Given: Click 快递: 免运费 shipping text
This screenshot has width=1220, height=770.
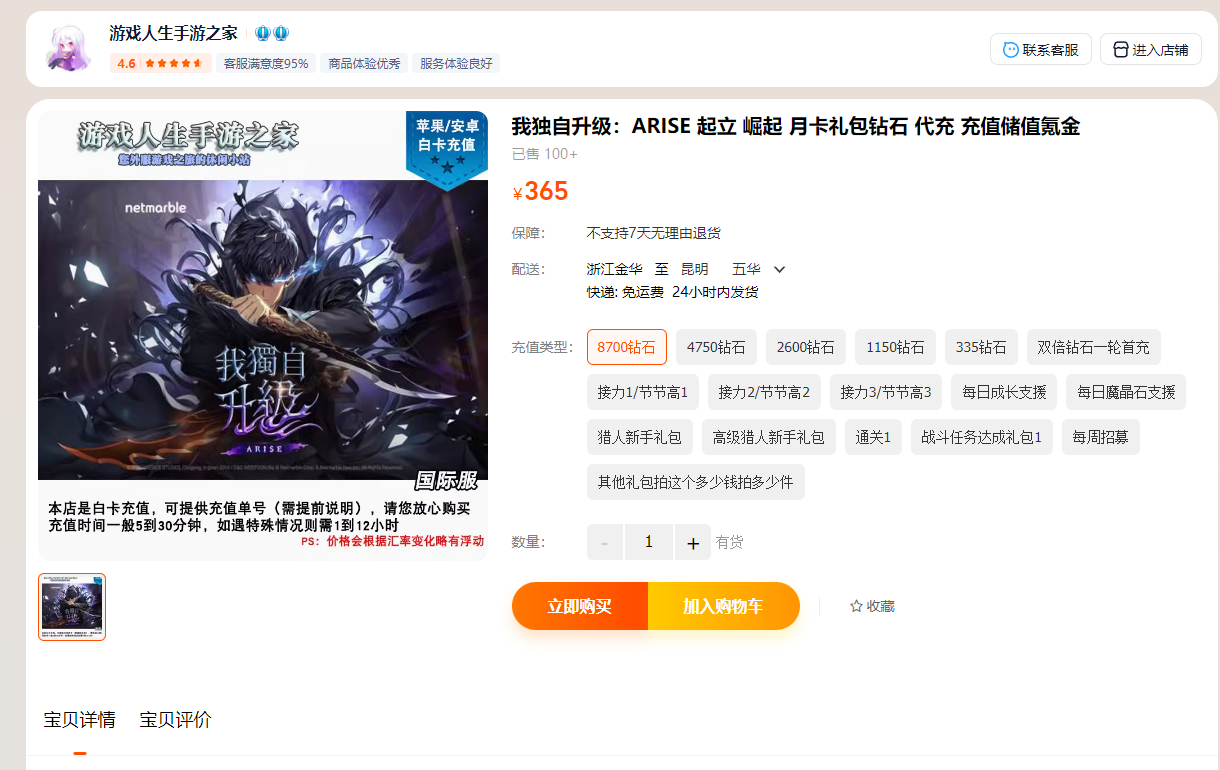Looking at the screenshot, I should coord(625,292).
